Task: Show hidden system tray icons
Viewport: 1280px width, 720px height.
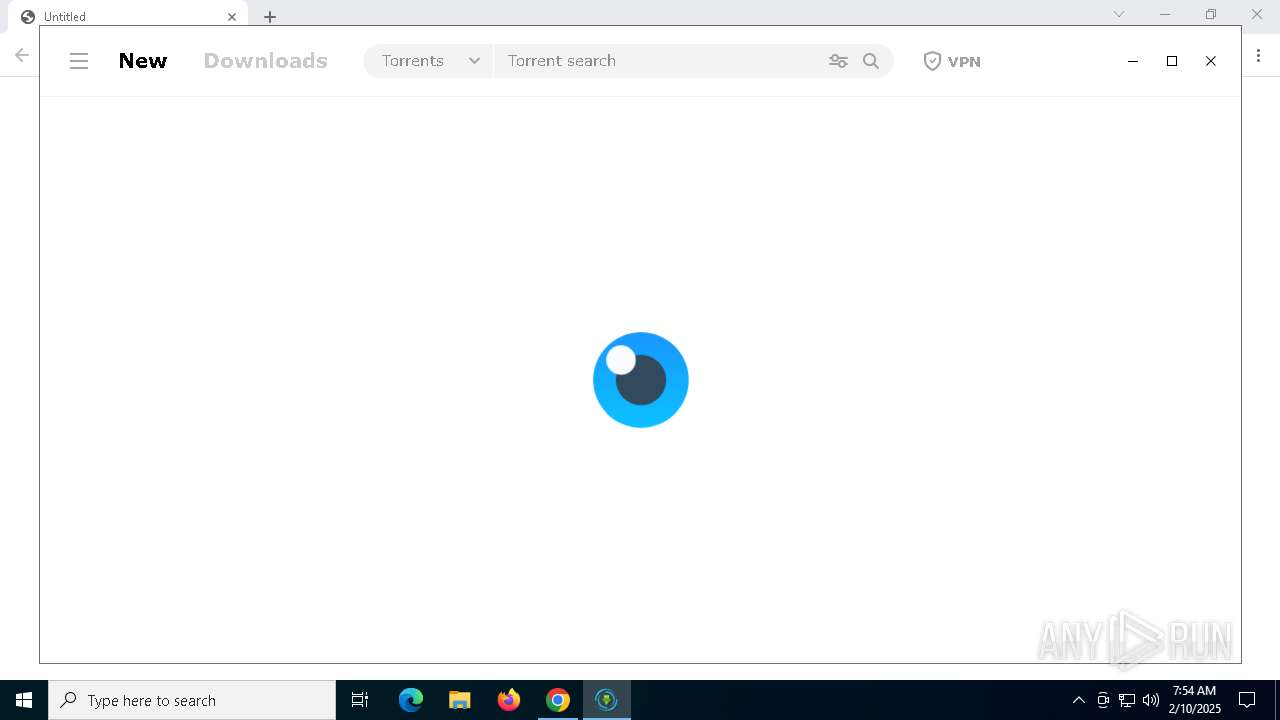Action: pyautogui.click(x=1079, y=700)
